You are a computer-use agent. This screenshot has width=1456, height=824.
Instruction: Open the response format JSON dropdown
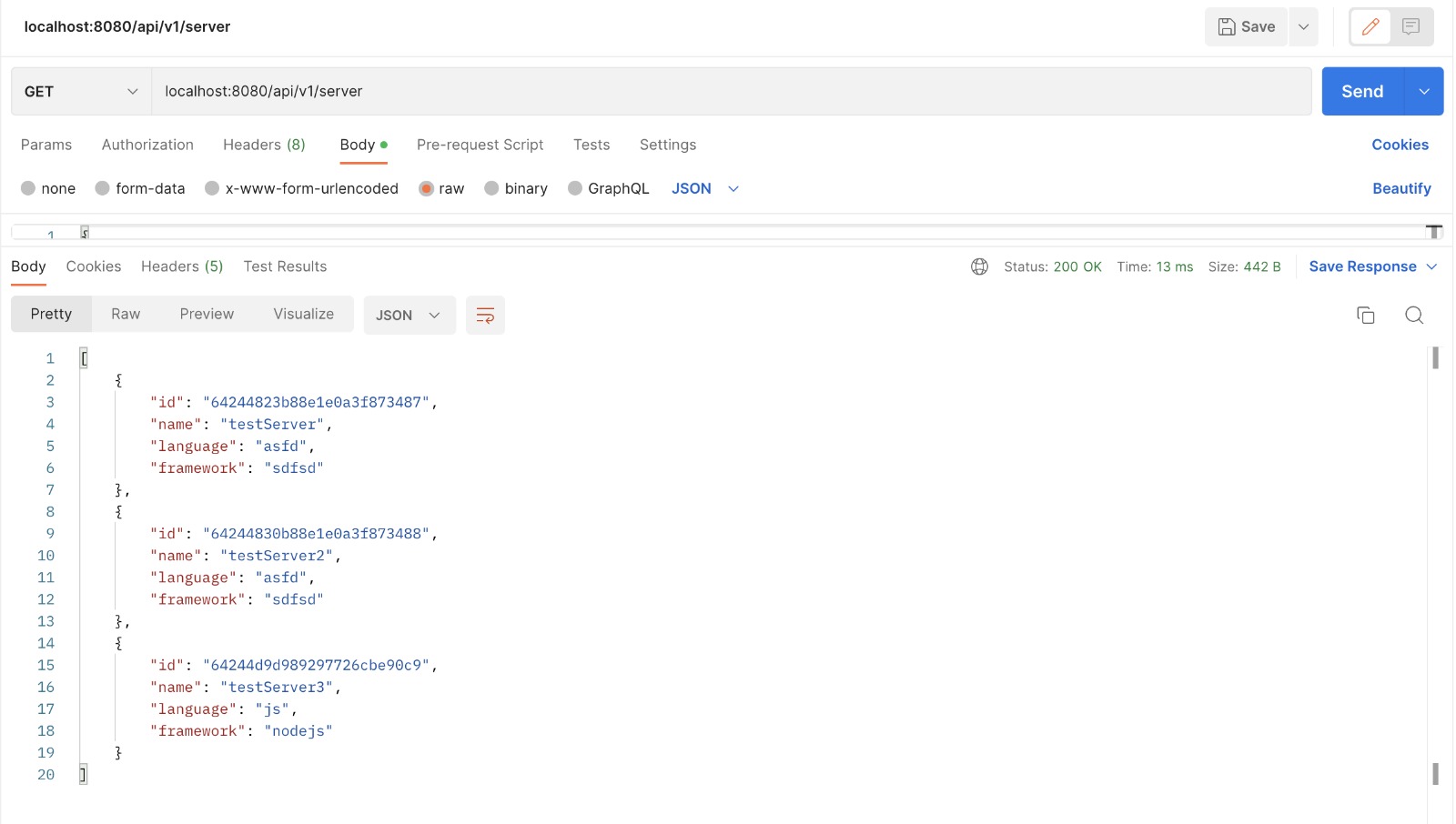pos(409,315)
